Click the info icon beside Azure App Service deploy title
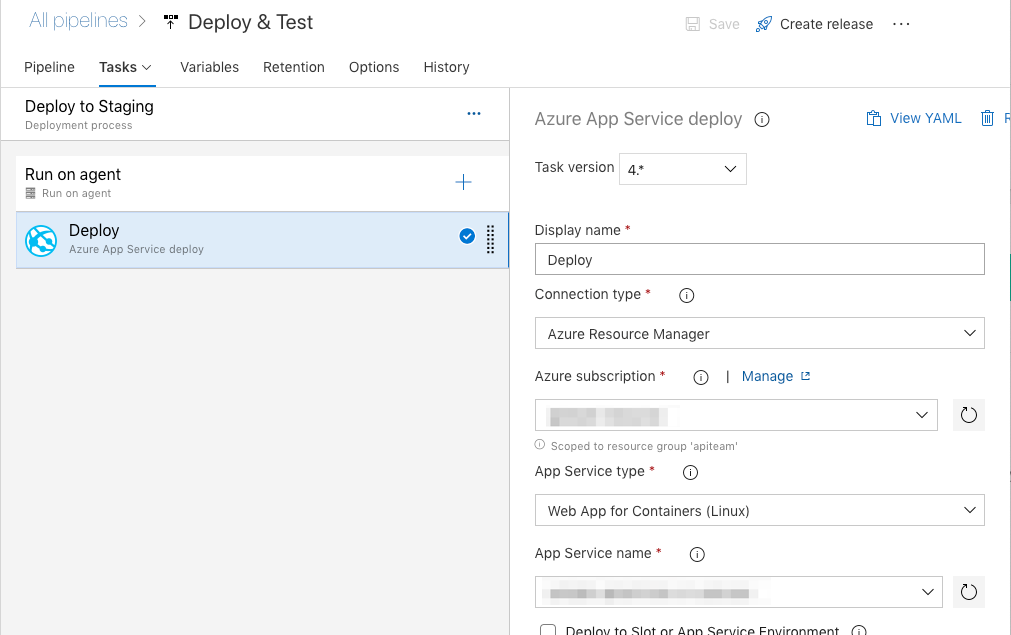Image resolution: width=1011 pixels, height=635 pixels. (x=762, y=119)
